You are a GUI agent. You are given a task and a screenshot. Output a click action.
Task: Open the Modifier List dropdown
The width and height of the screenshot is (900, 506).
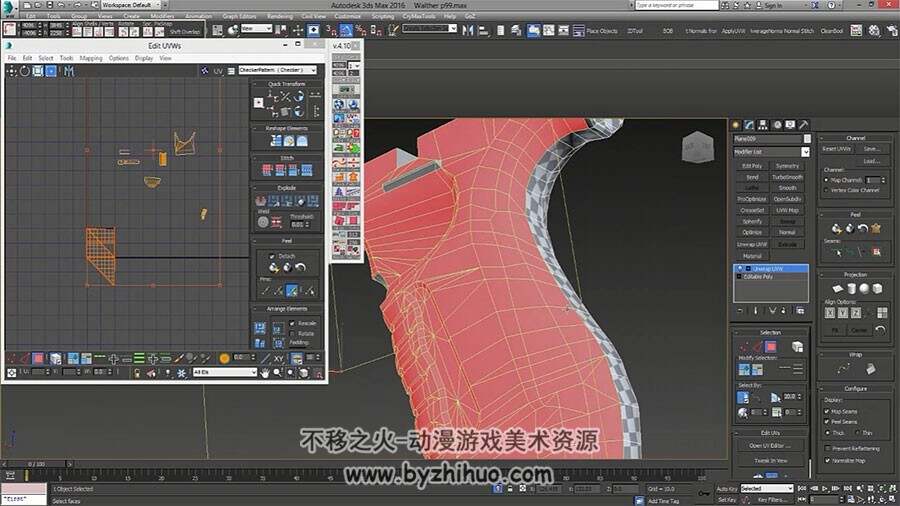point(771,152)
